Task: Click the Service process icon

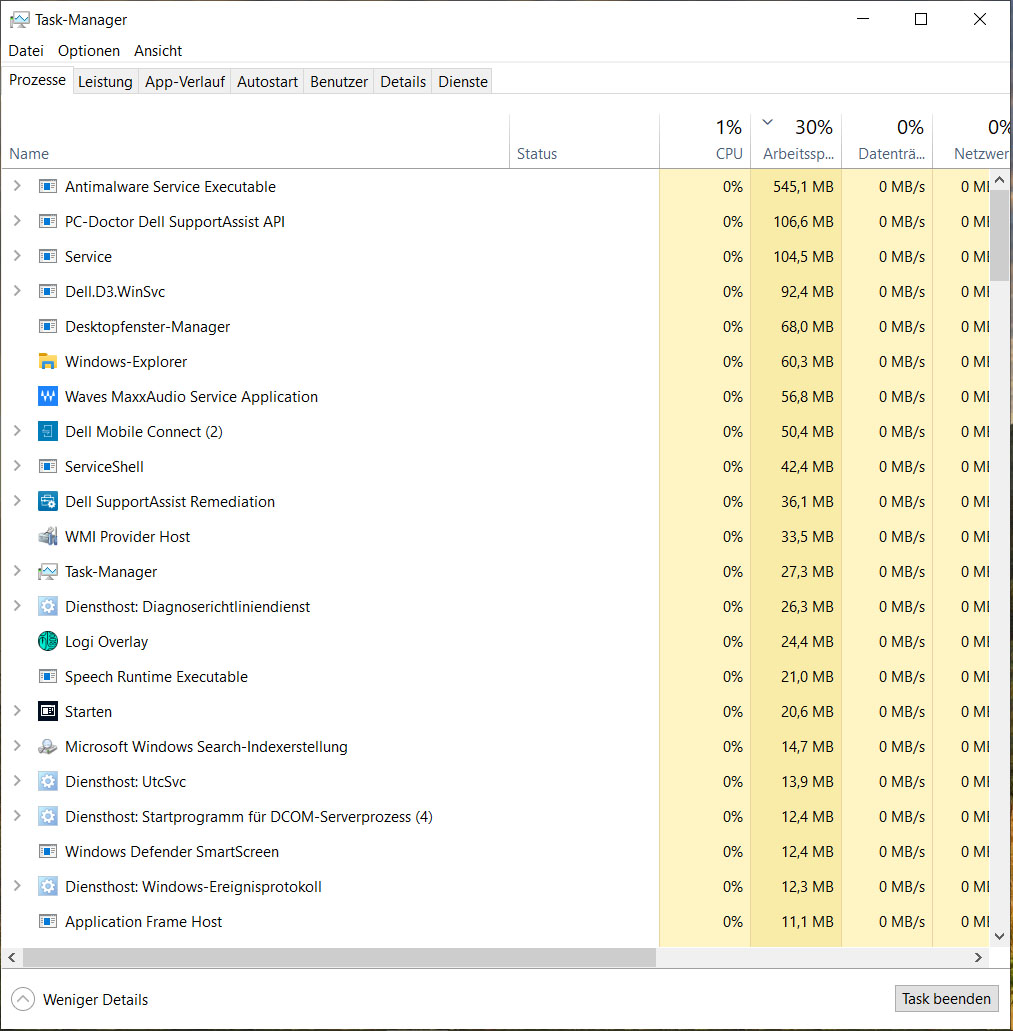Action: coord(47,256)
